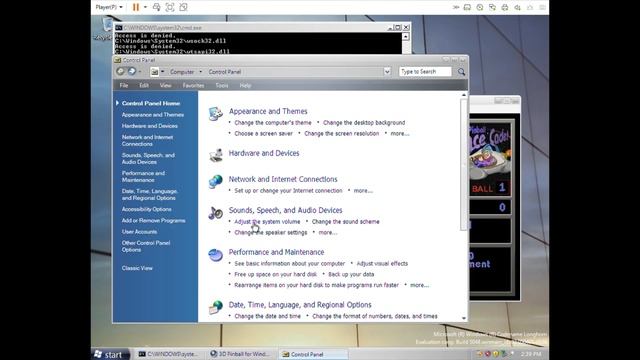Screen dimensions: 640x360
Task: Click the Control Panel vertical scrollbar thumb
Action: coord(464,164)
